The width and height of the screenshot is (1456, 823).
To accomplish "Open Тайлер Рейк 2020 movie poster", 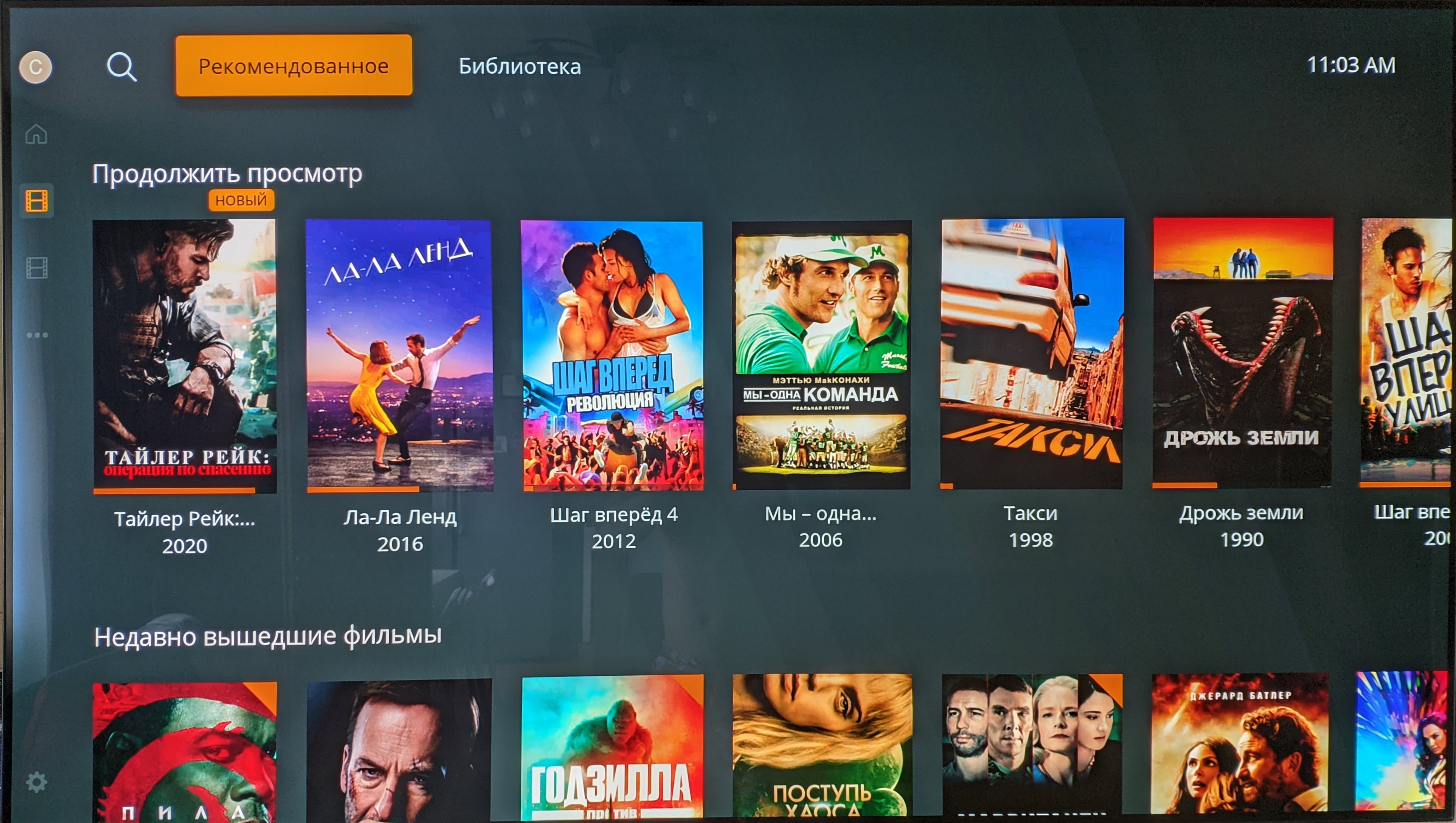I will tap(185, 356).
